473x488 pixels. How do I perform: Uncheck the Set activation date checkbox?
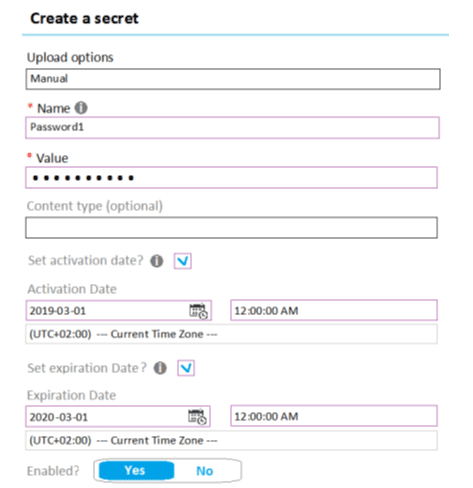pyautogui.click(x=183, y=261)
